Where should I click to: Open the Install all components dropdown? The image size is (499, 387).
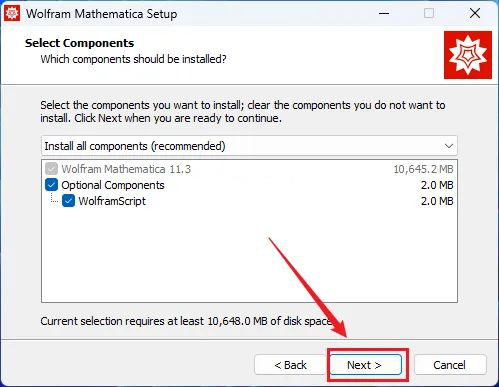tap(249, 146)
